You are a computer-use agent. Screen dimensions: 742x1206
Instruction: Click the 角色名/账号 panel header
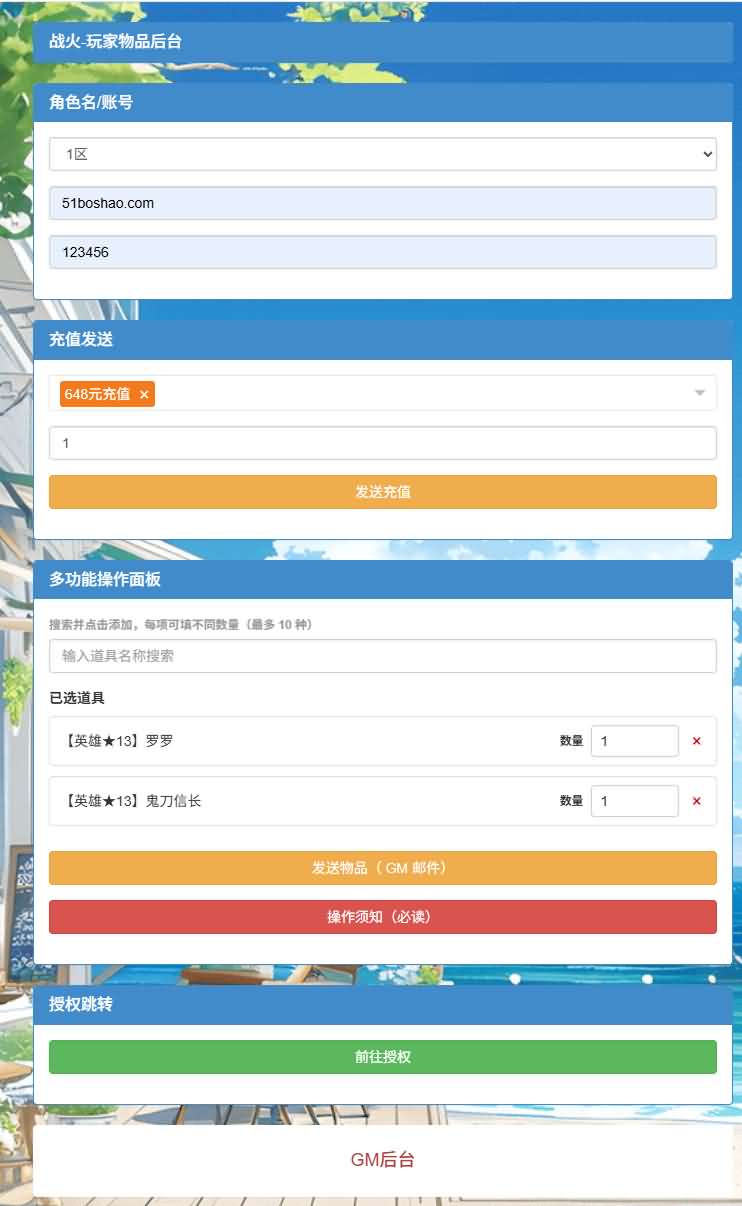[383, 102]
